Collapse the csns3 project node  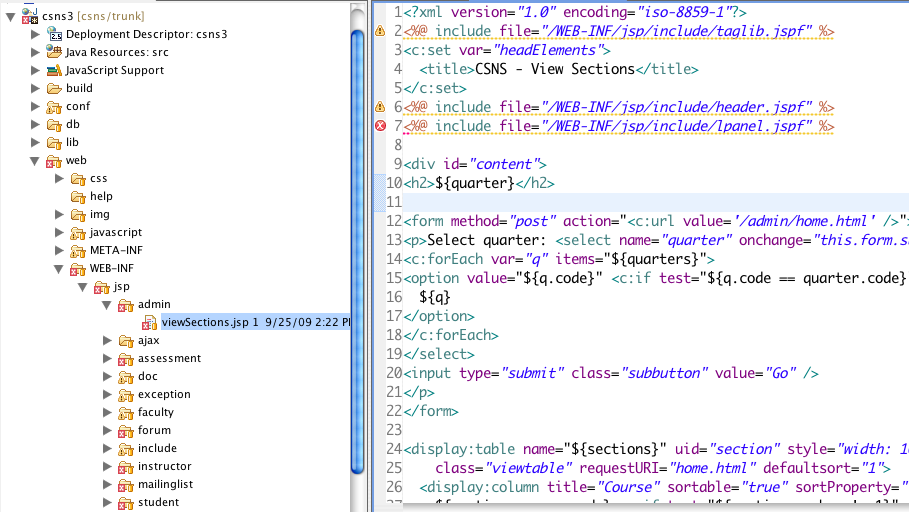coord(11,16)
